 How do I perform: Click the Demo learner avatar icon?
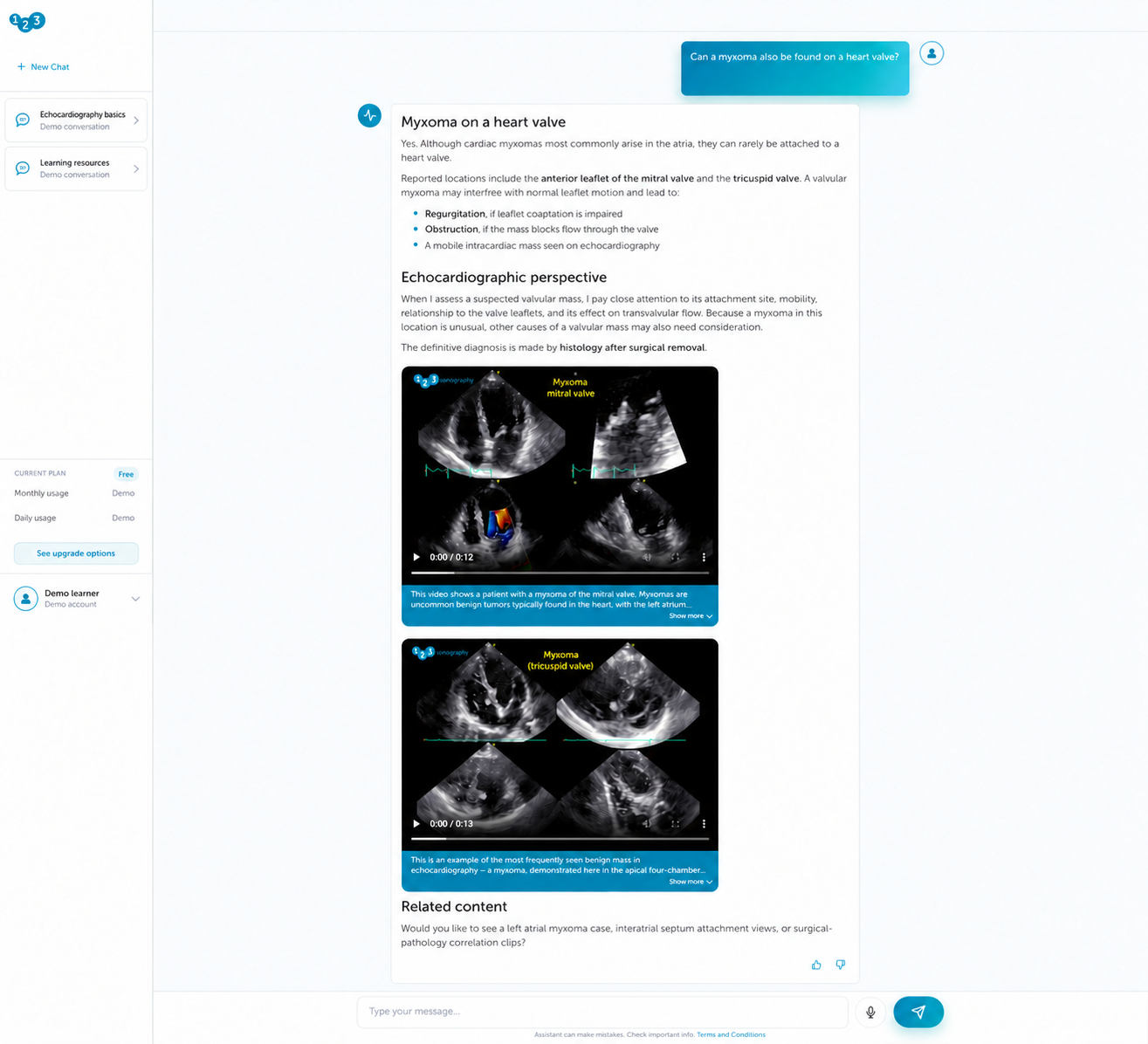26,599
